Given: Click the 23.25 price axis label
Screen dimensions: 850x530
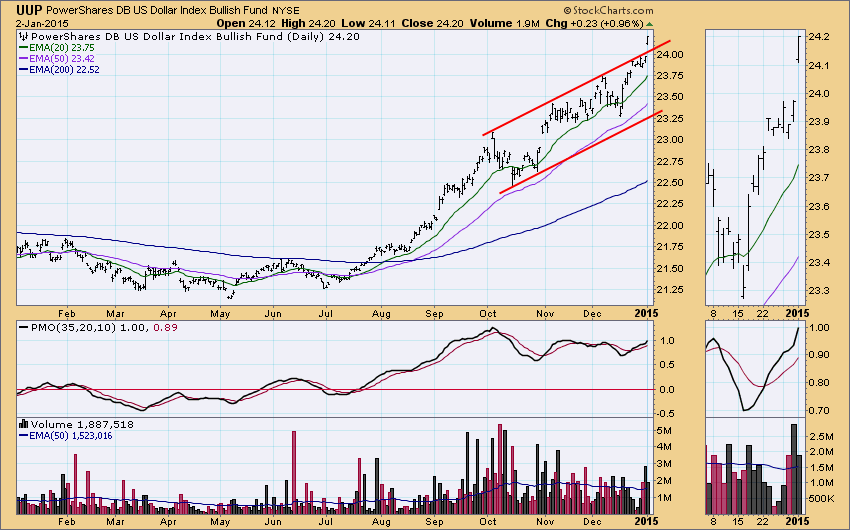Looking at the screenshot, I should 669,119.
